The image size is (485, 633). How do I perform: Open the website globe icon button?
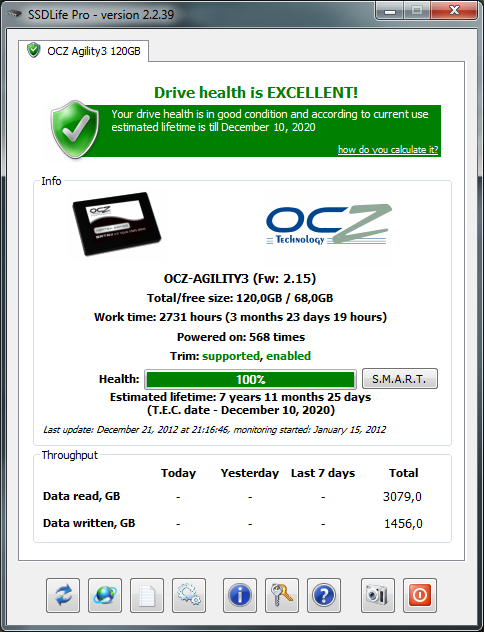105,595
